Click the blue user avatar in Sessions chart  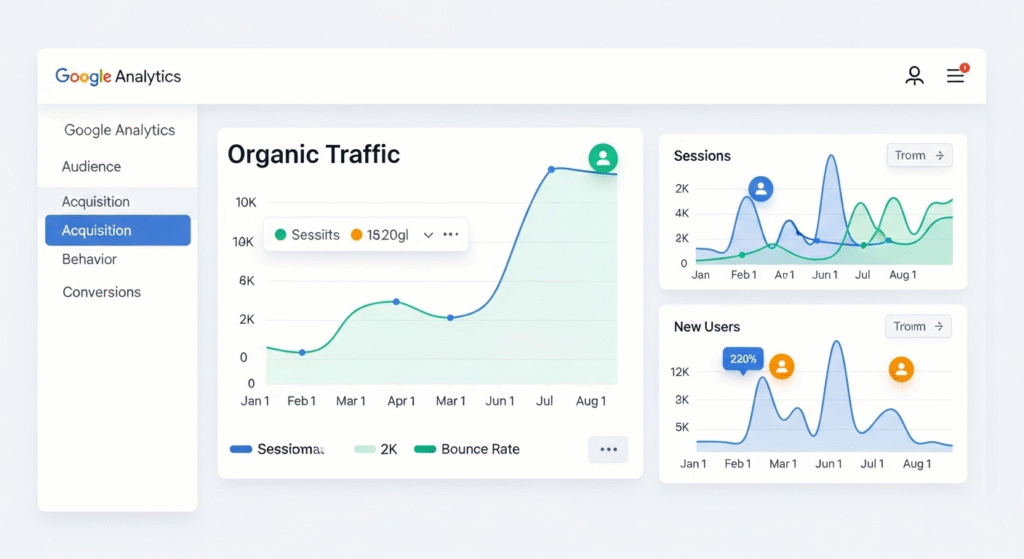pos(761,189)
